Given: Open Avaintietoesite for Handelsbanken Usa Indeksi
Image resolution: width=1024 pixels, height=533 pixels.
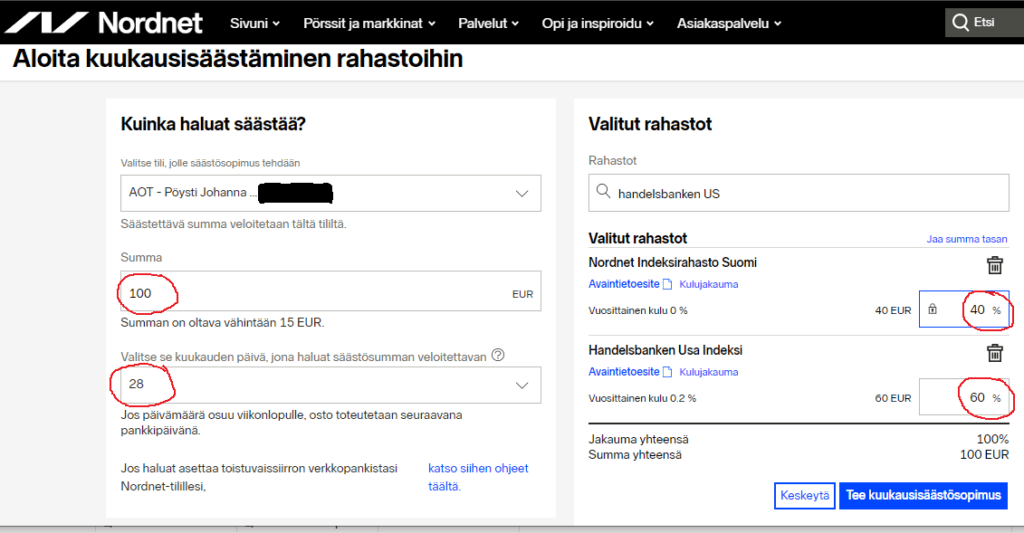Looking at the screenshot, I should point(624,372).
